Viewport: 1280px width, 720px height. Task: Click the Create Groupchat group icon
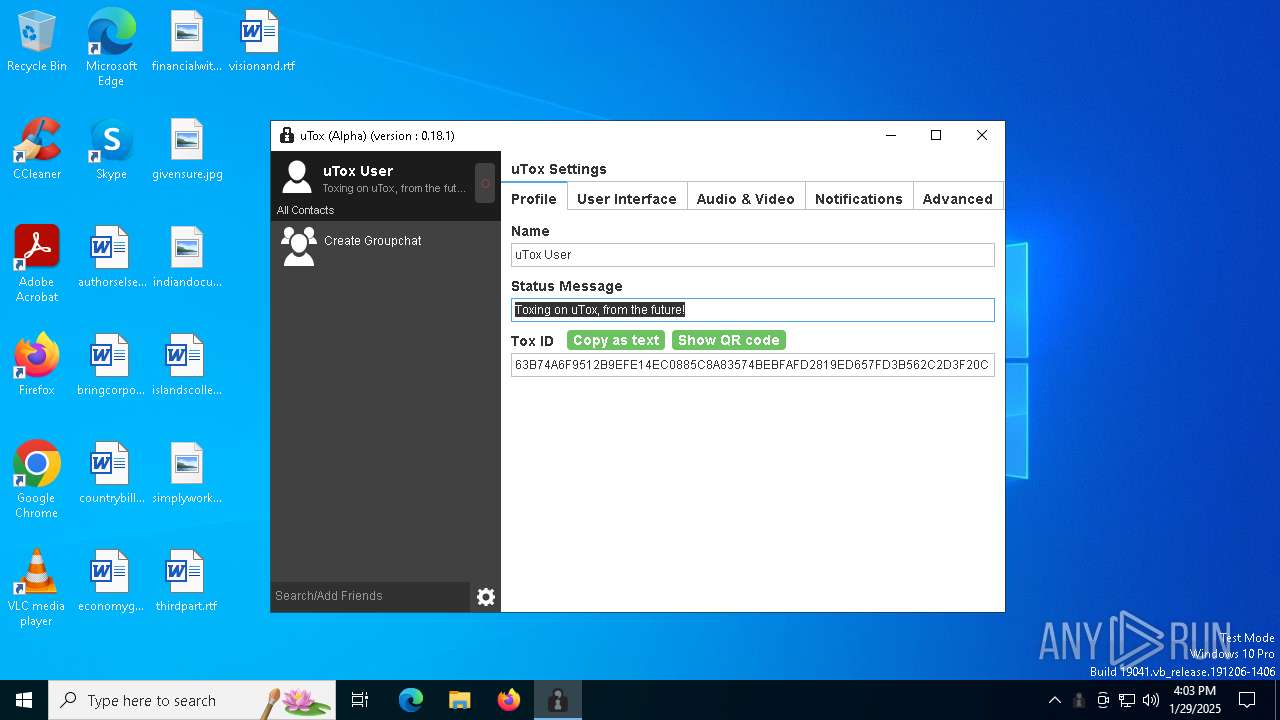[x=299, y=246]
